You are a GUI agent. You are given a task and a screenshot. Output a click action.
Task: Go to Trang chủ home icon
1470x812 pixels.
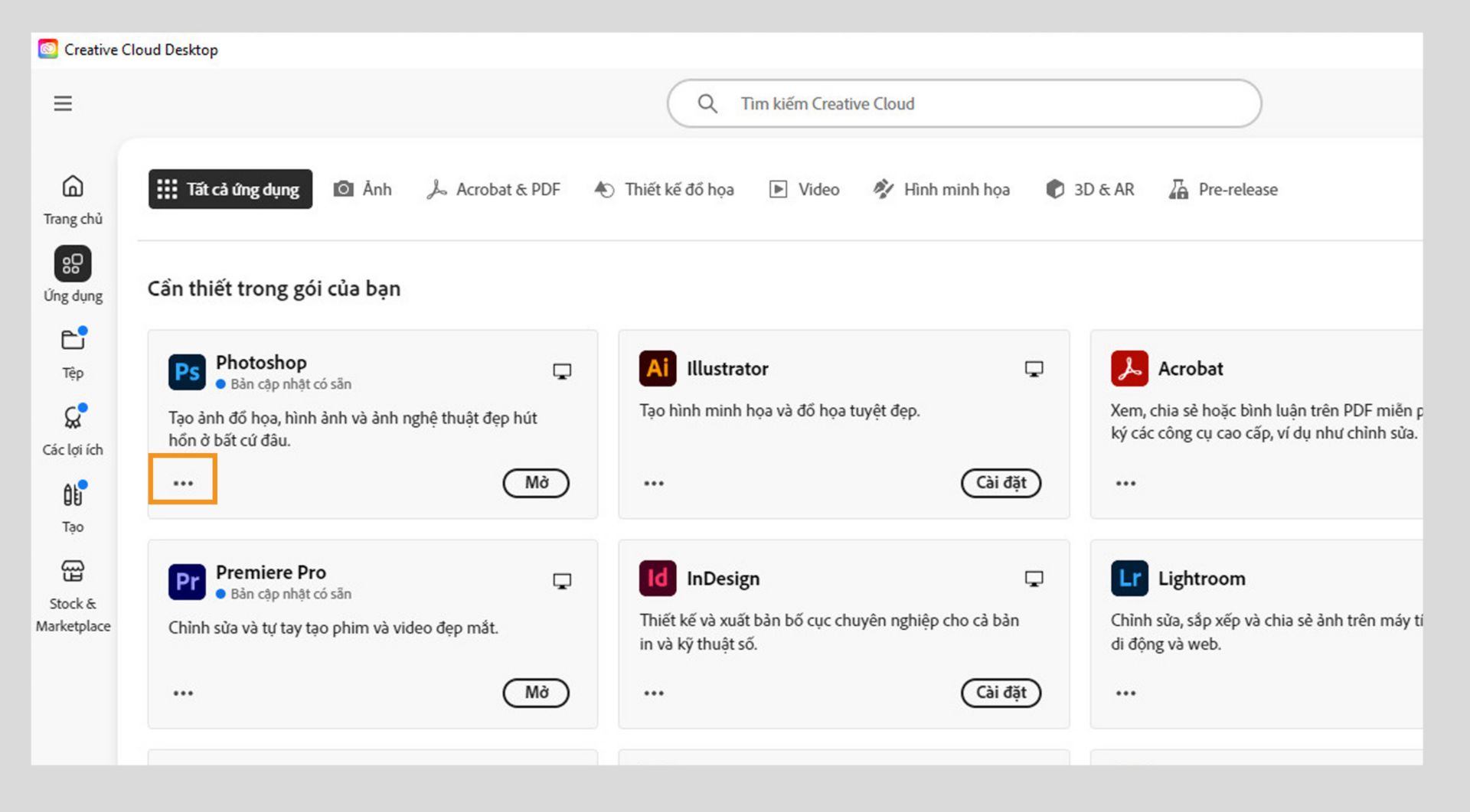point(73,187)
